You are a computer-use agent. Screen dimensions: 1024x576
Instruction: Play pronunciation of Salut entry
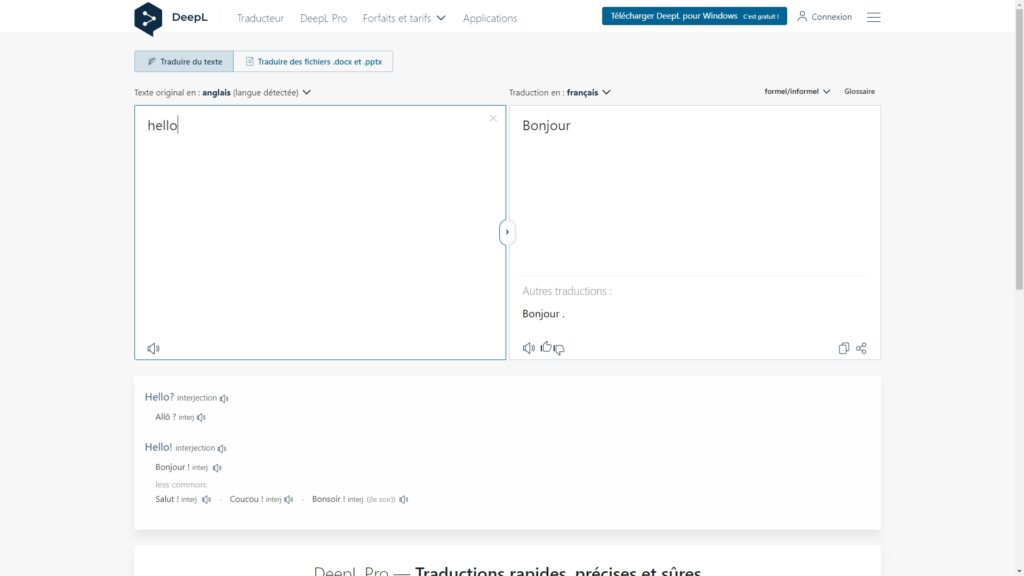[x=206, y=499]
